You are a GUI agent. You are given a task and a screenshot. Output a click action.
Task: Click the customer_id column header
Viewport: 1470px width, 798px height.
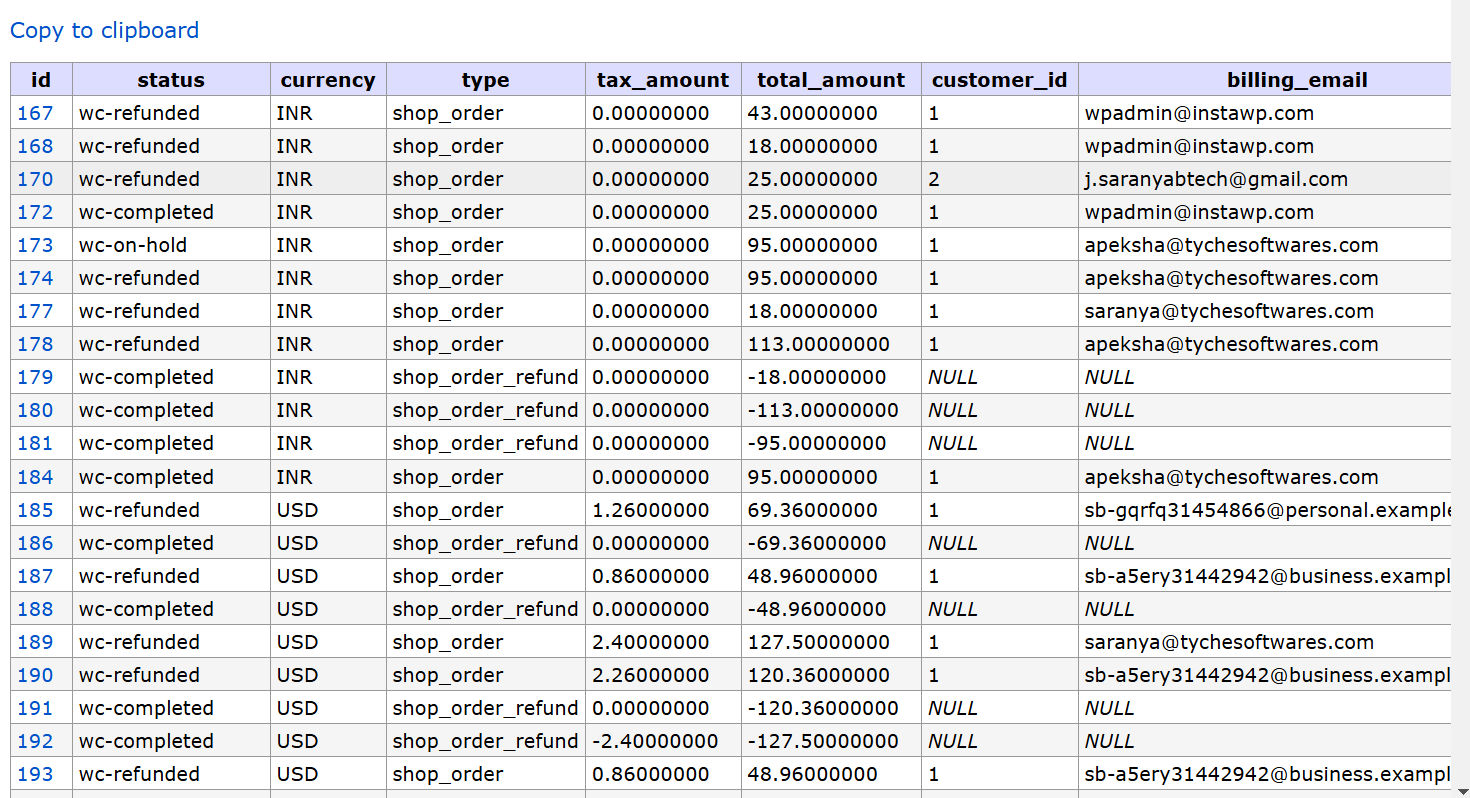999,80
